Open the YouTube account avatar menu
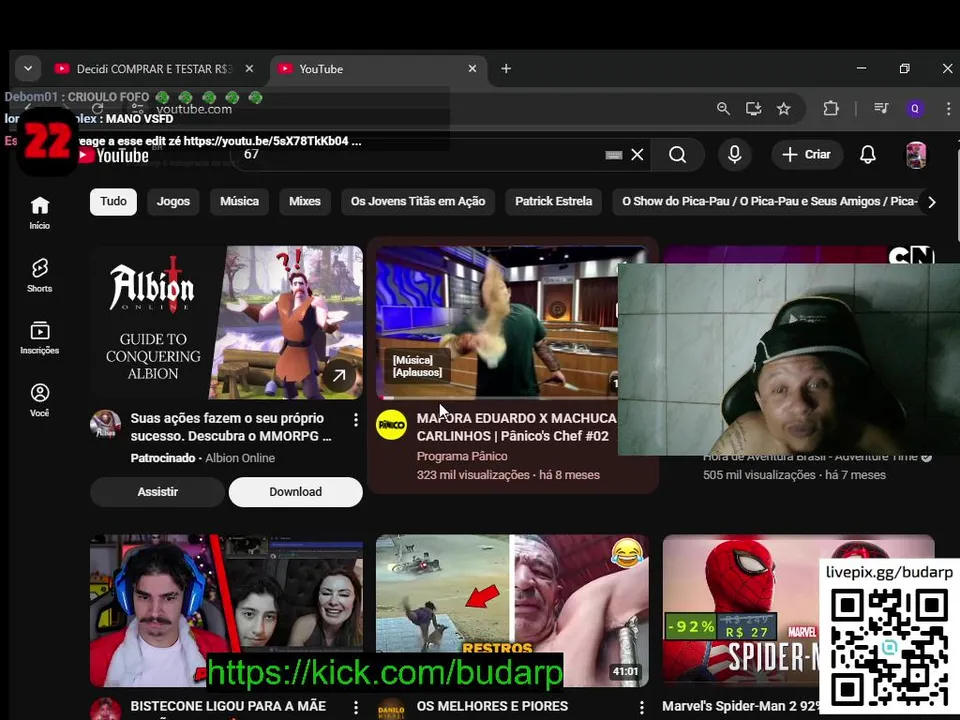Viewport: 960px width, 720px height. (x=916, y=155)
